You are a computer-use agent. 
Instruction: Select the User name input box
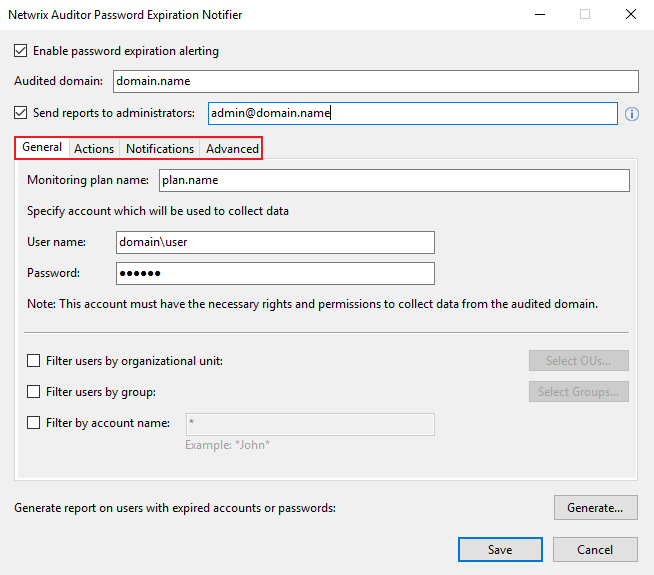point(275,242)
